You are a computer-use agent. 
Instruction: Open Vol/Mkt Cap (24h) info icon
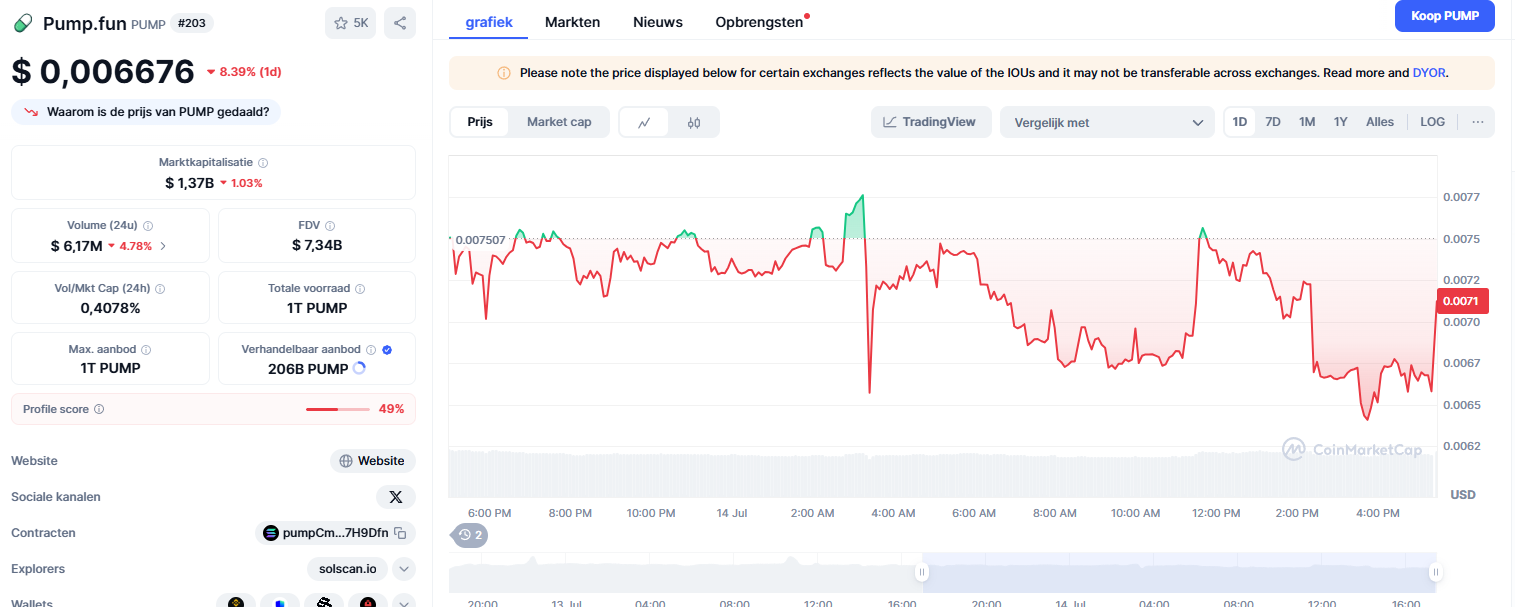(160, 288)
